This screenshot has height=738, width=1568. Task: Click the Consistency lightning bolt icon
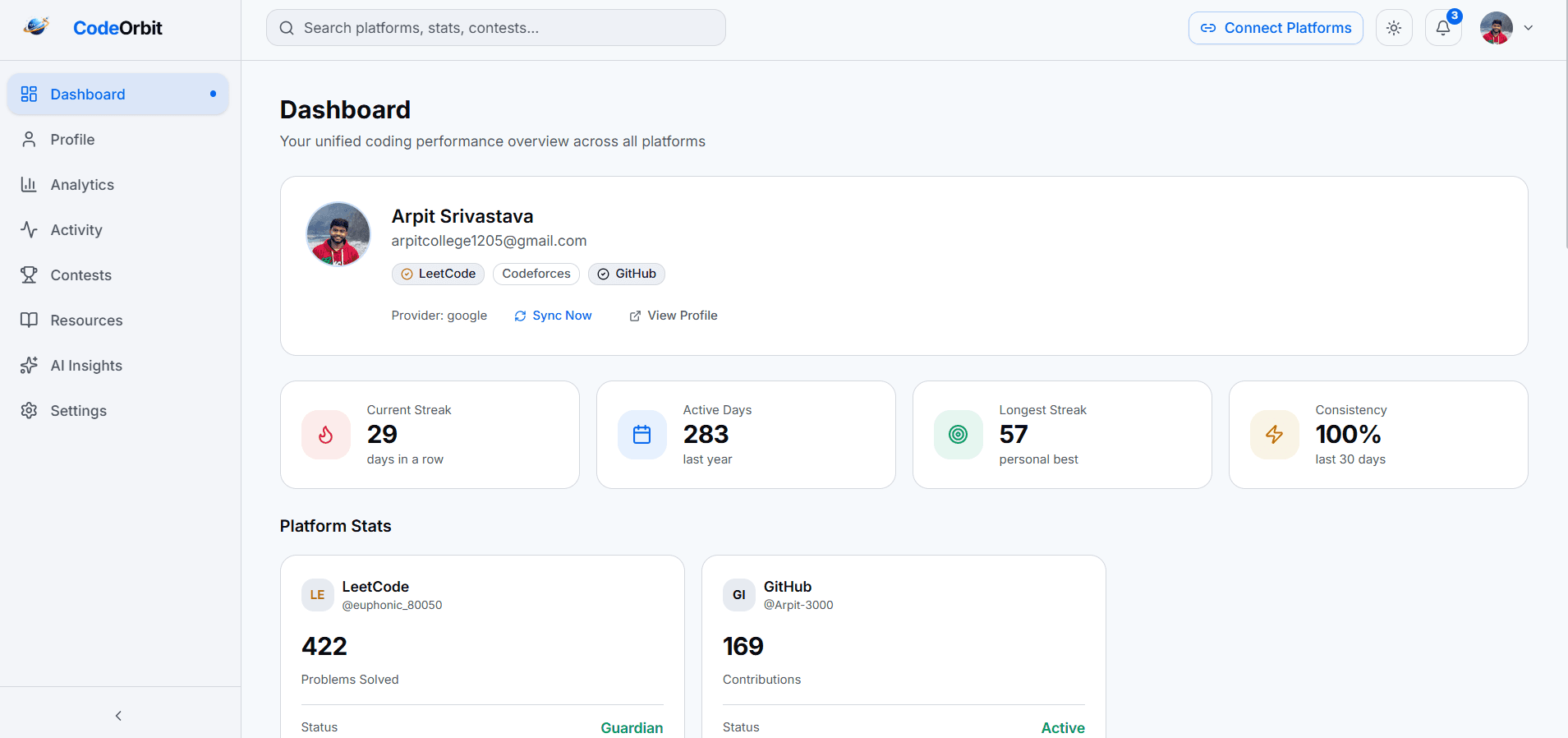point(1275,435)
